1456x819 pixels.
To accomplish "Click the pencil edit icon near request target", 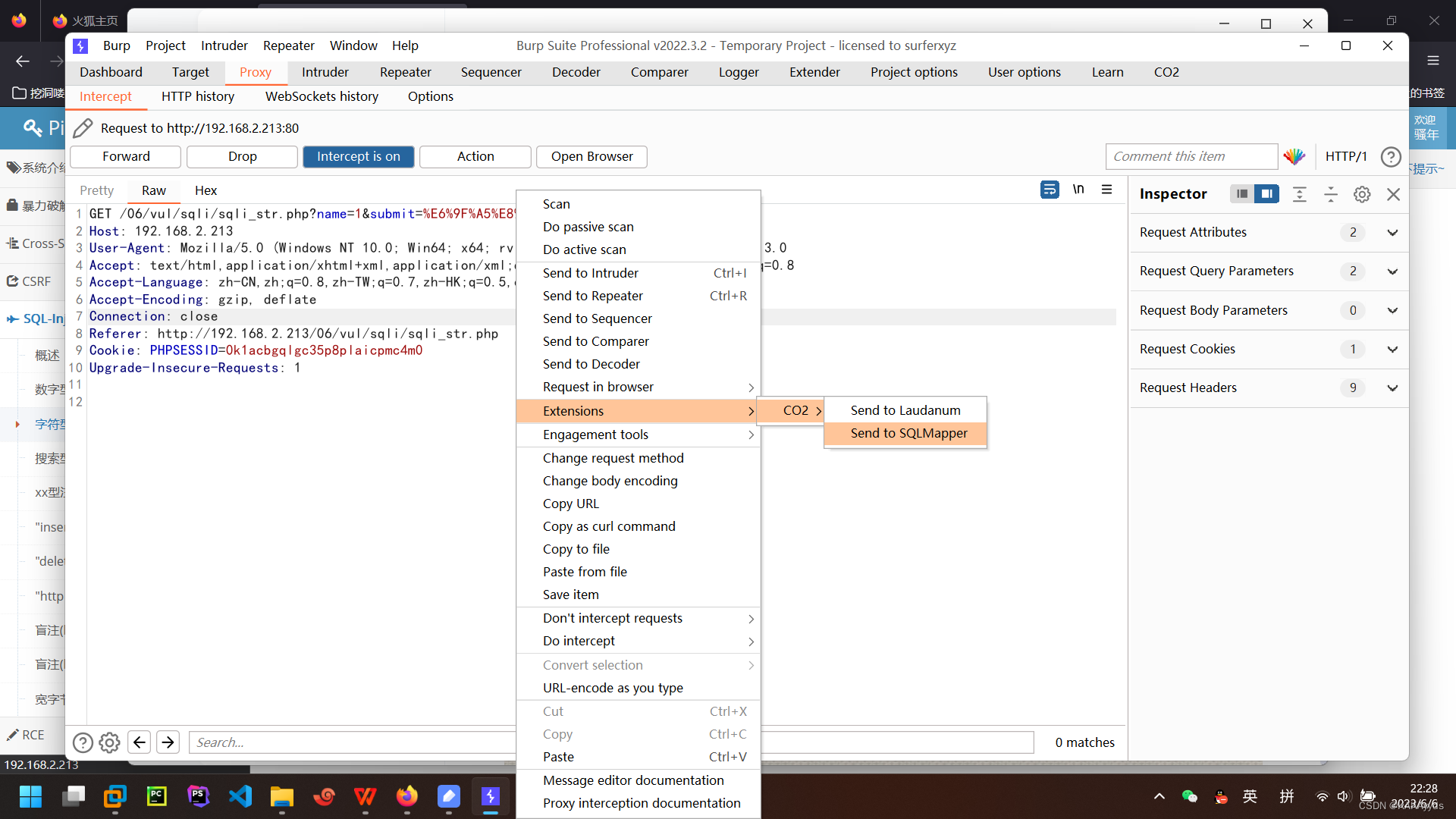I will [x=83, y=128].
